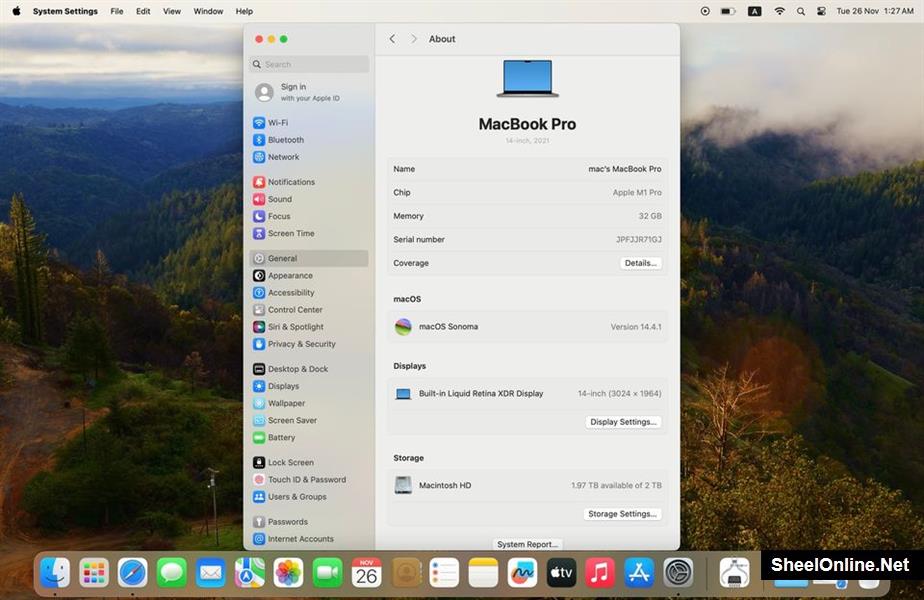Open Passwords settings
924x600 pixels.
click(309, 522)
